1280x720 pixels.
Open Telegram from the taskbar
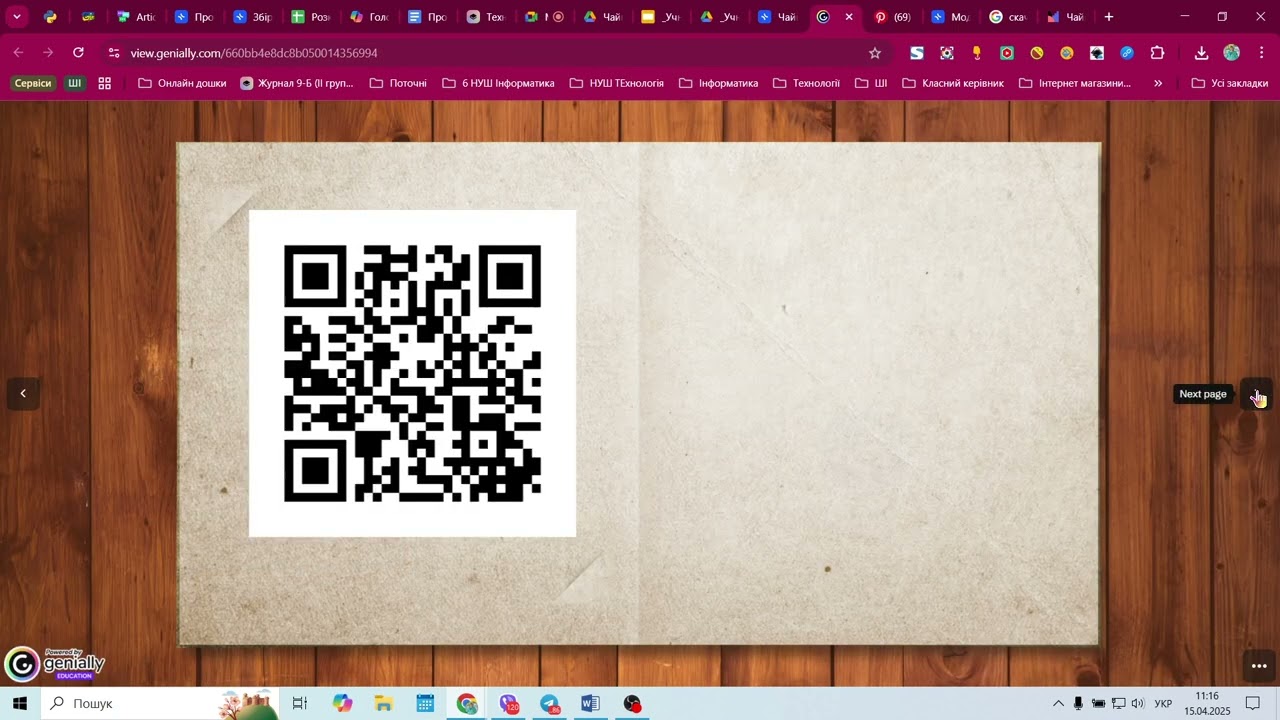click(x=550, y=704)
